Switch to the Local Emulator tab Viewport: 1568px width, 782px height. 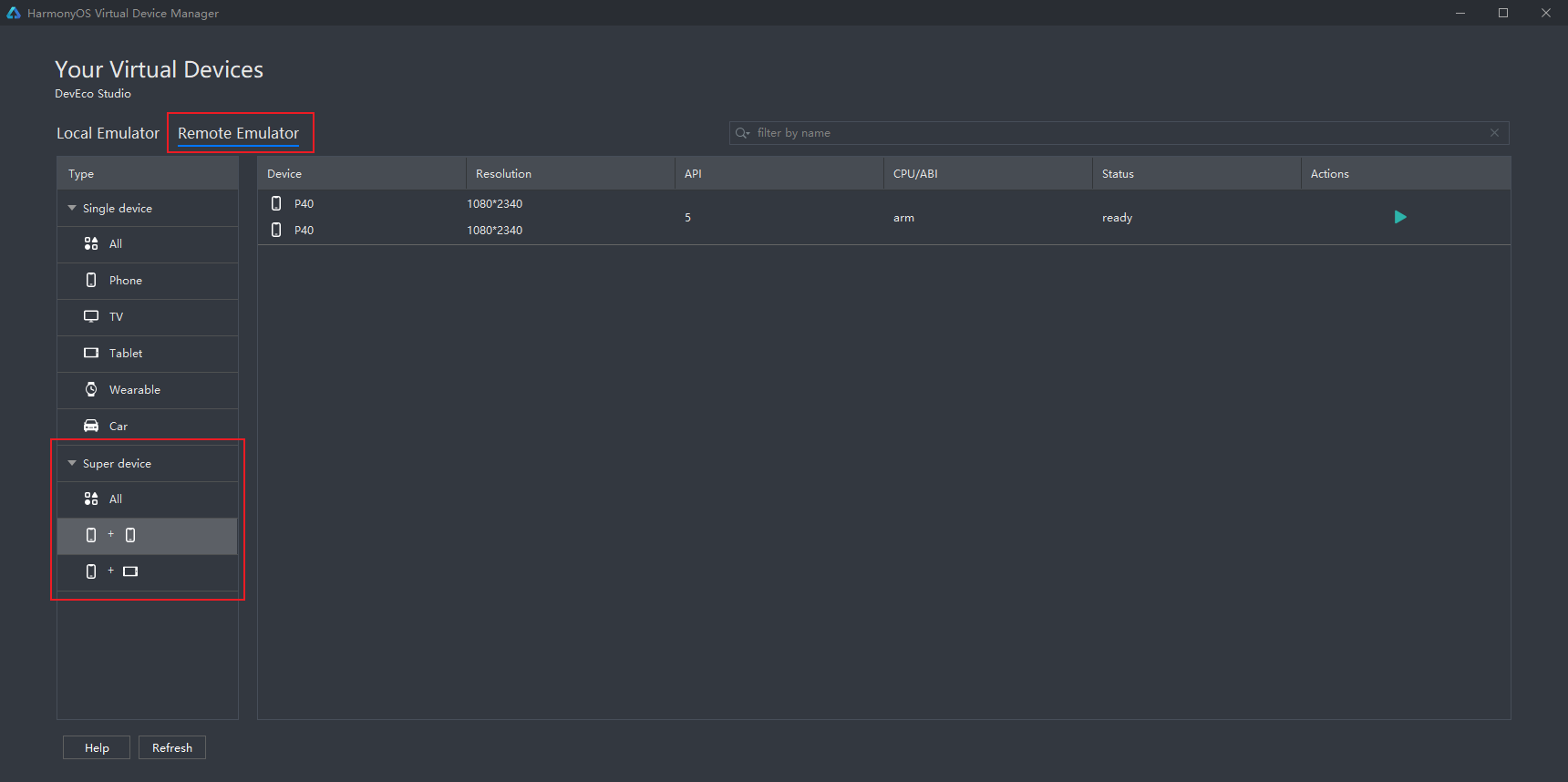[108, 133]
